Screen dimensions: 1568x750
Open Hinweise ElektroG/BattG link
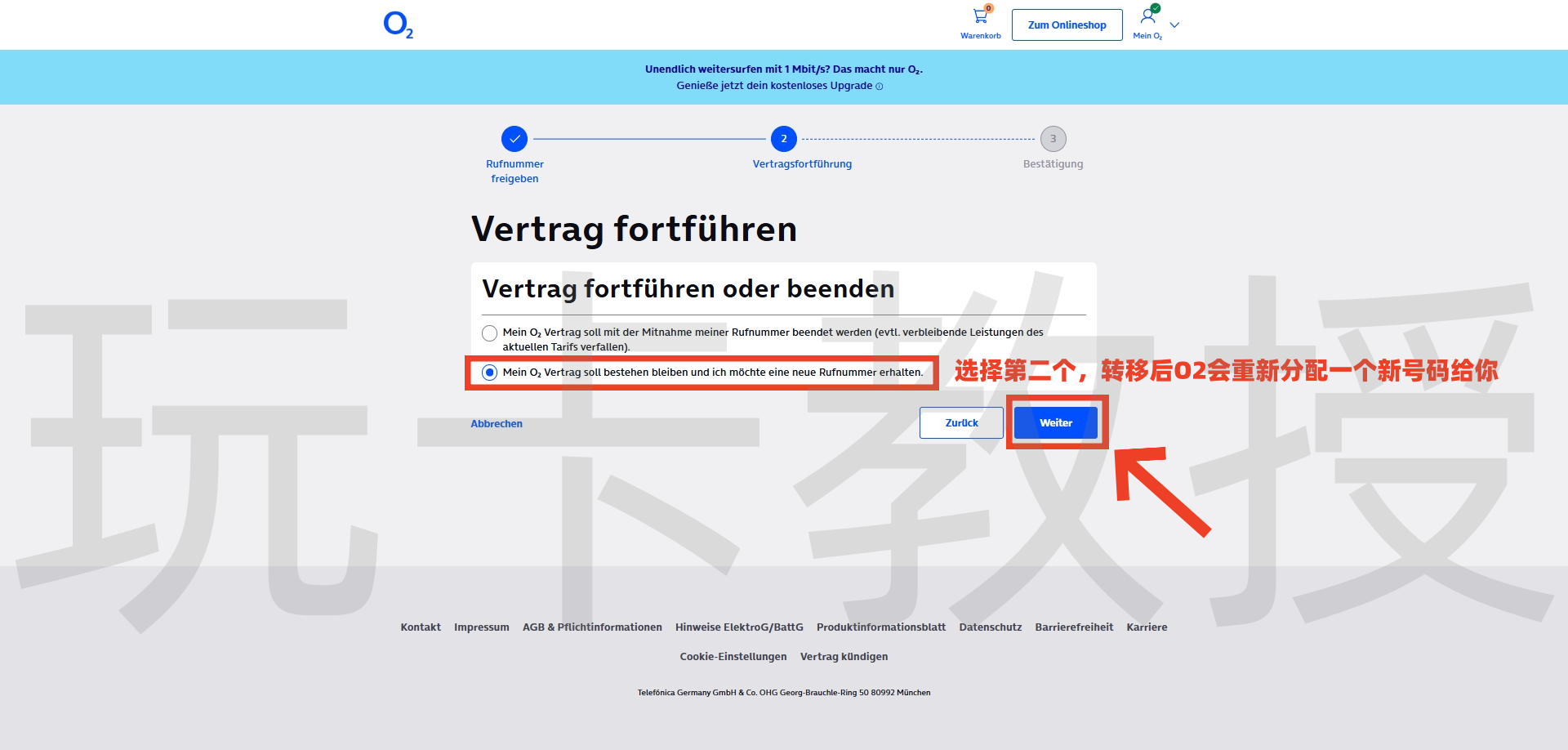point(739,627)
